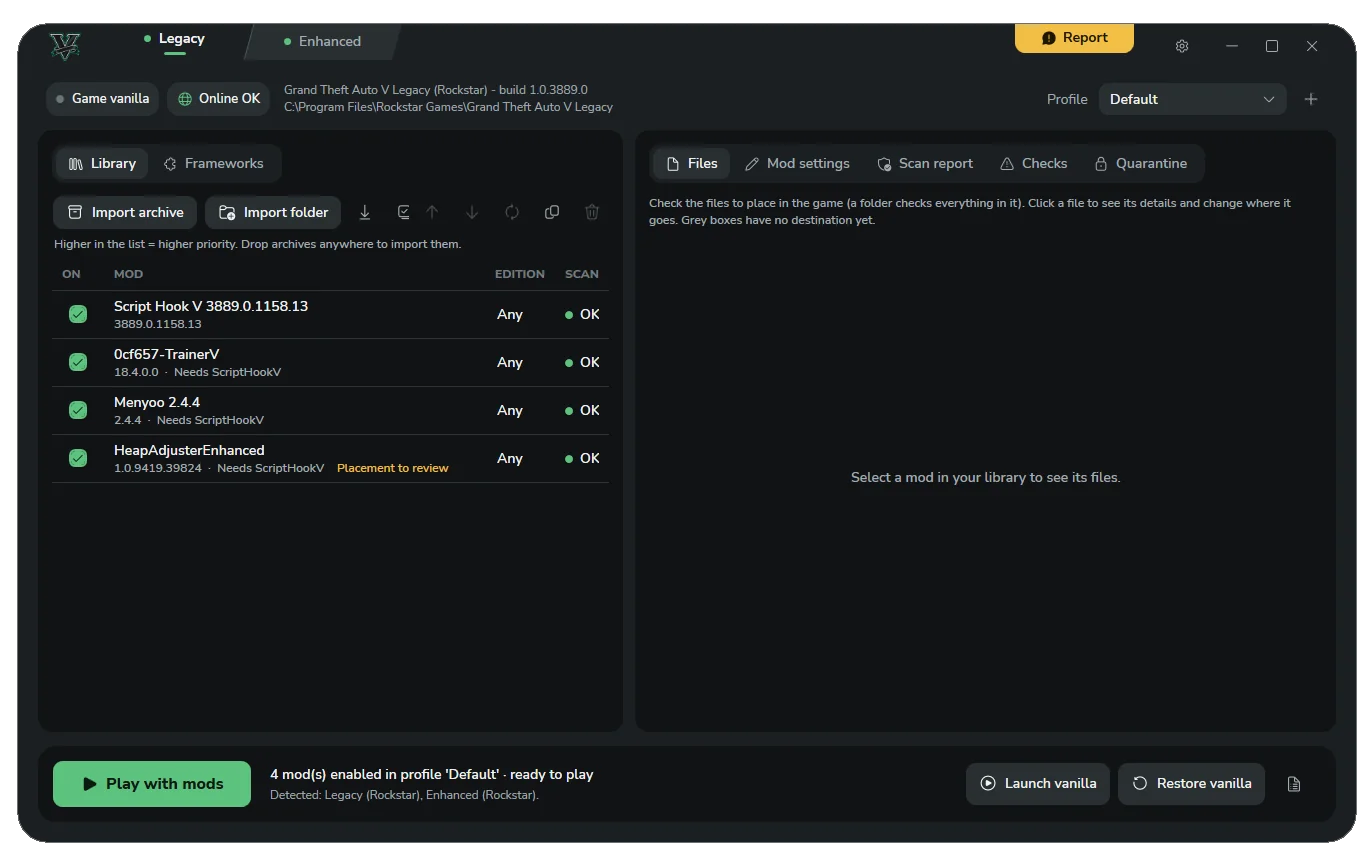
Task: Click the duplicate copy icon in library toolbar
Action: click(x=552, y=212)
